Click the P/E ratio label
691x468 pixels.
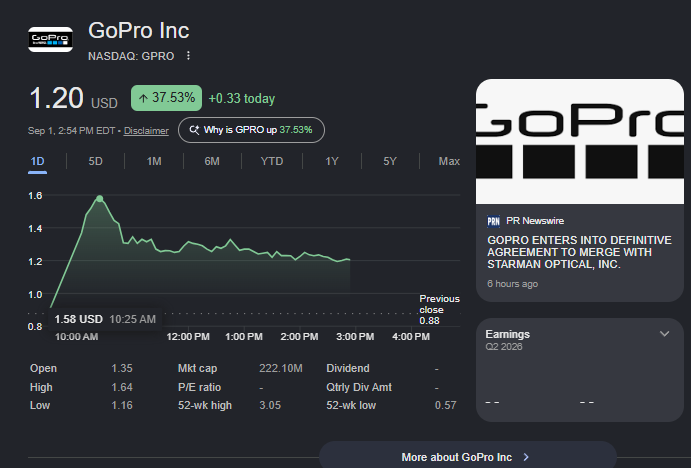pos(200,387)
